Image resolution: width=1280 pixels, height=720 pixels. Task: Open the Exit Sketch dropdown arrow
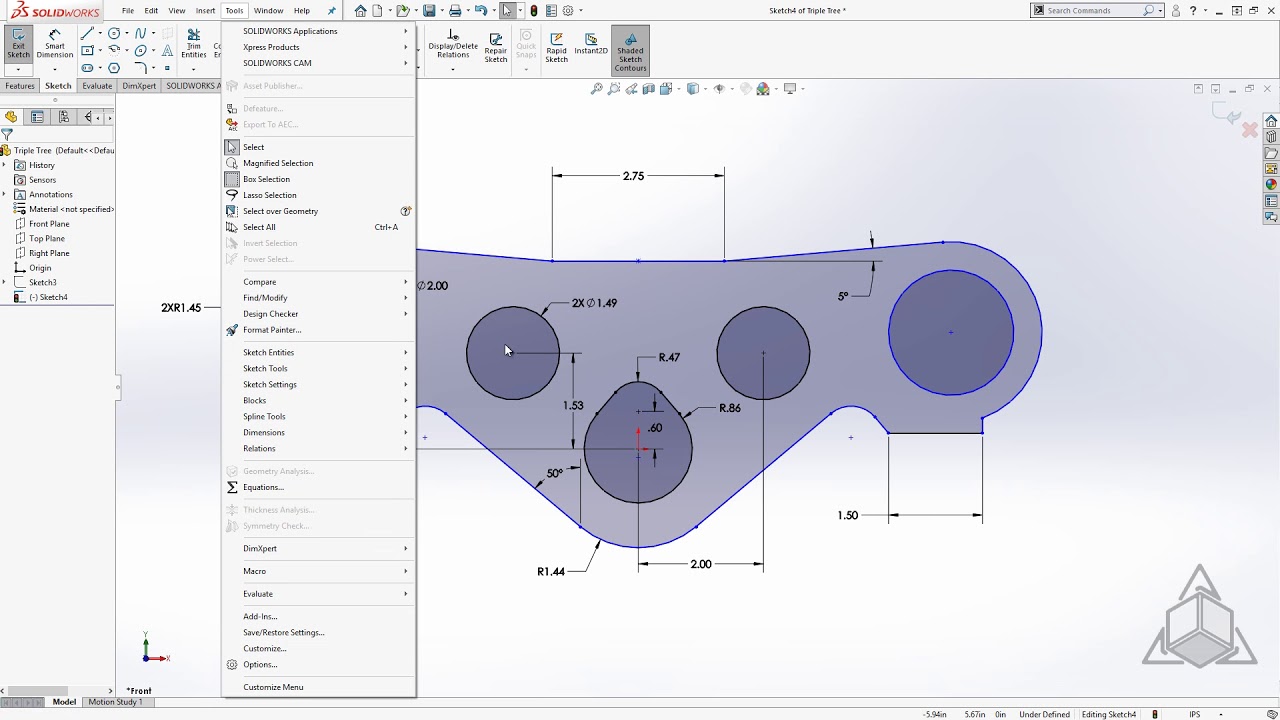coord(18,69)
